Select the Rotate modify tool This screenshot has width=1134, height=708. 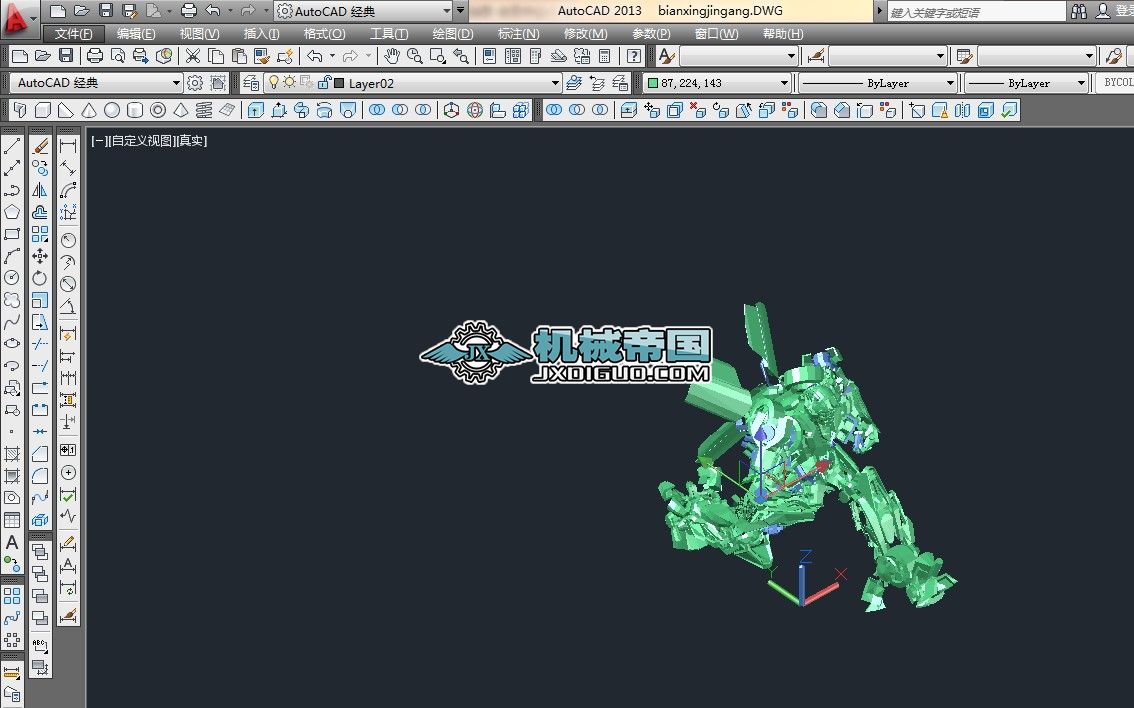pos(40,278)
